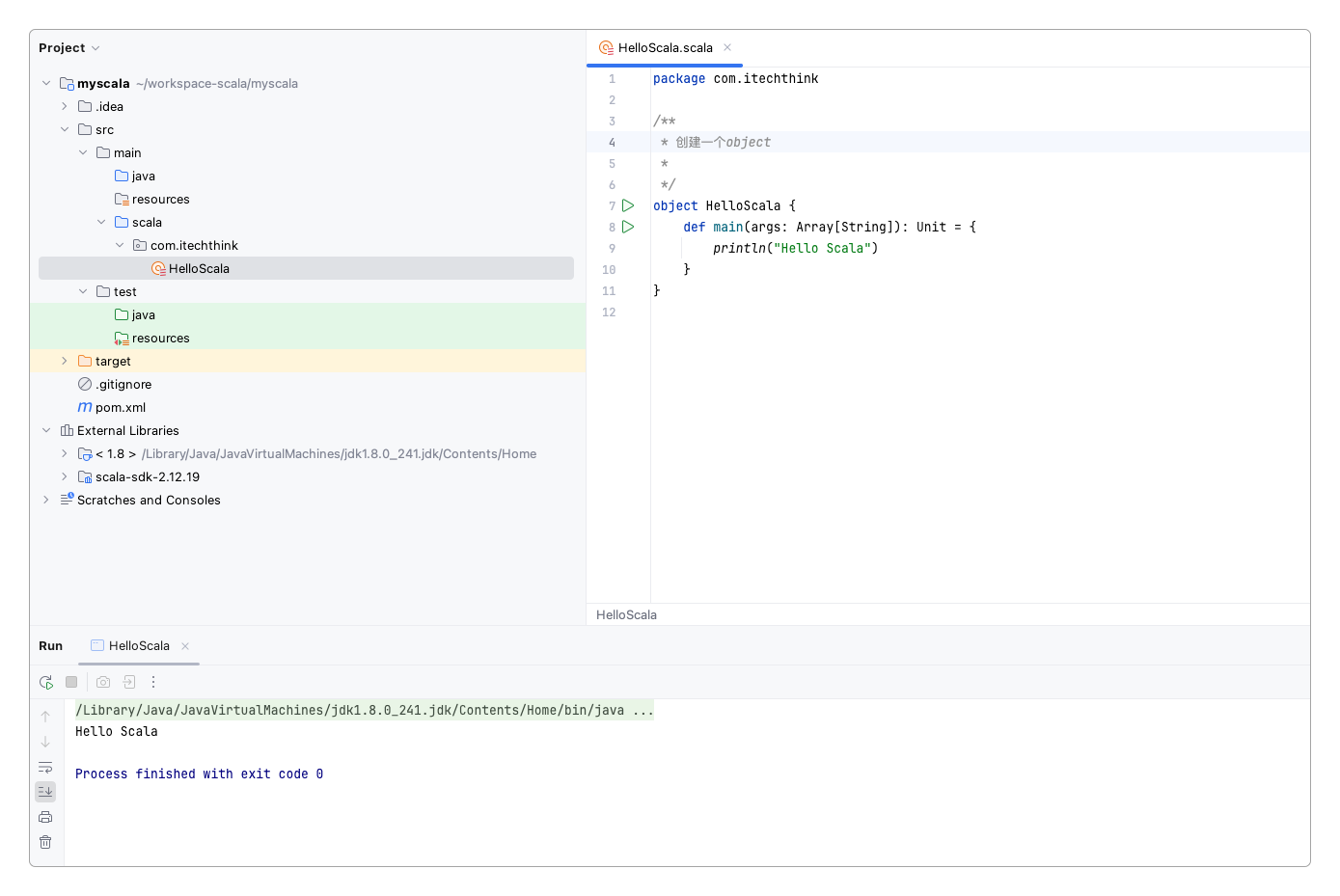Clear console output with trash icon
The width and height of the screenshot is (1340, 896).
click(45, 842)
